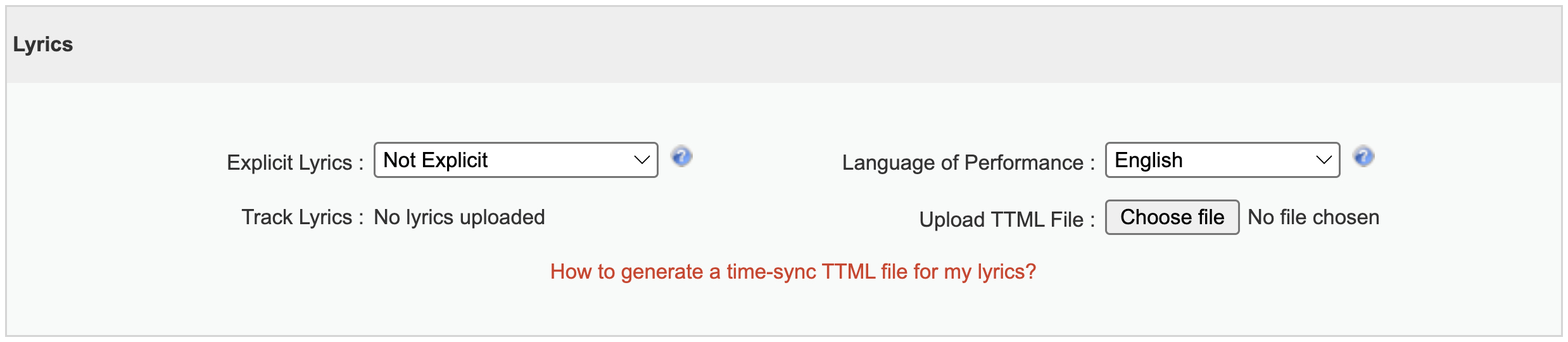Open the help icon beside Language of Performance

1363,156
